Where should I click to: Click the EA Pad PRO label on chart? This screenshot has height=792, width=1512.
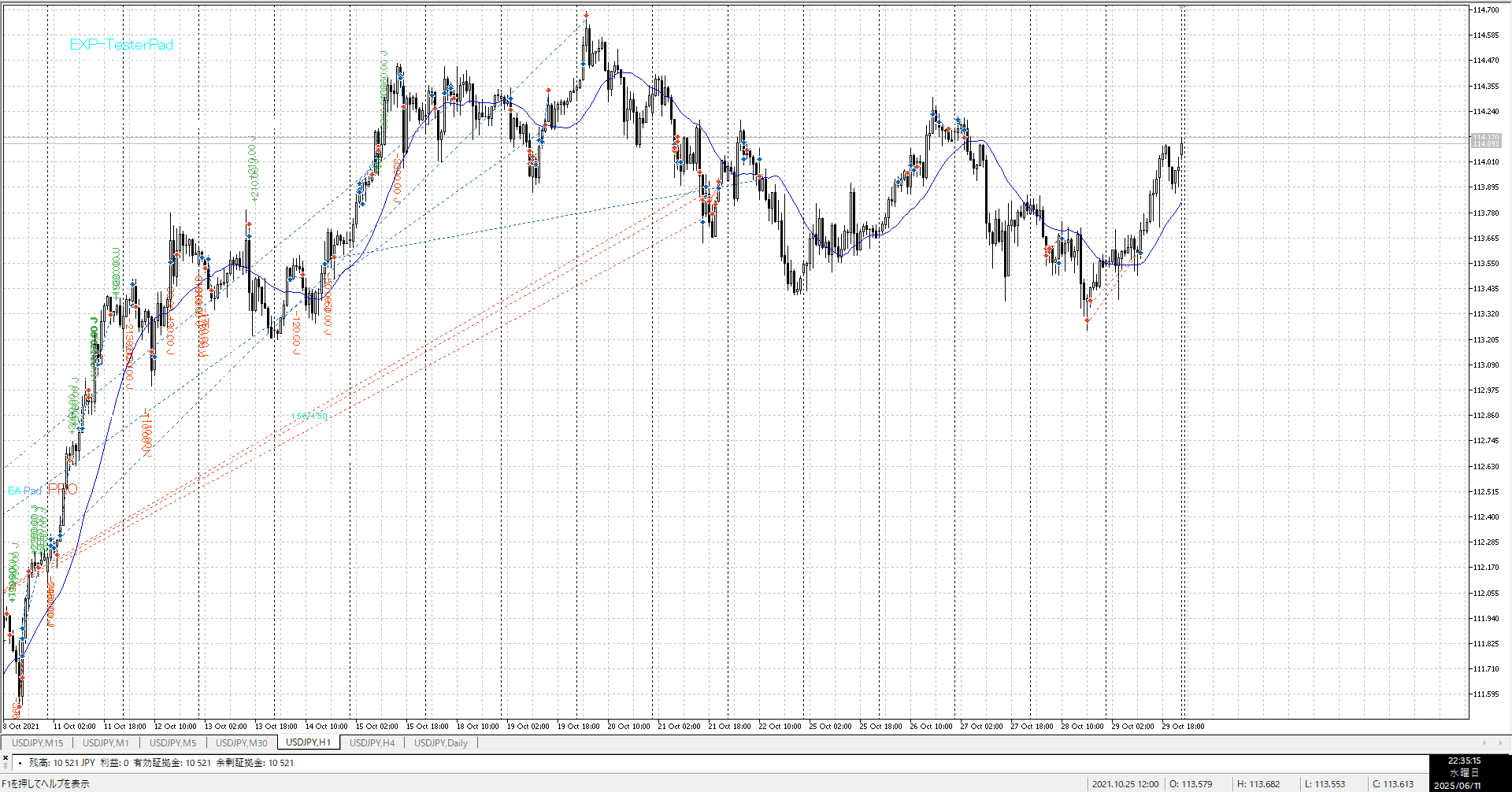[x=43, y=490]
